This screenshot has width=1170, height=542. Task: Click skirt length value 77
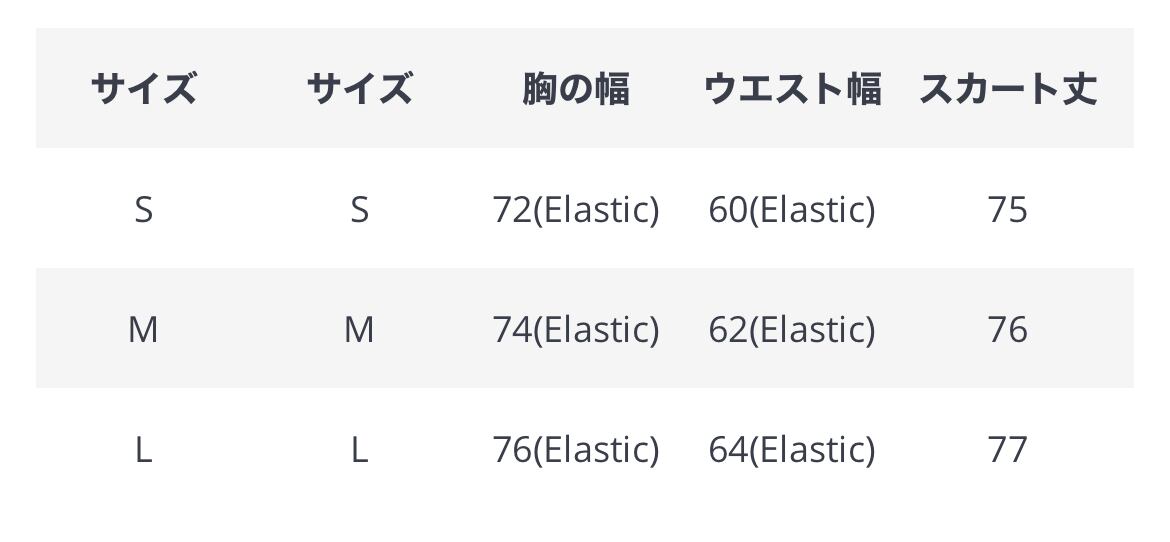click(1007, 449)
